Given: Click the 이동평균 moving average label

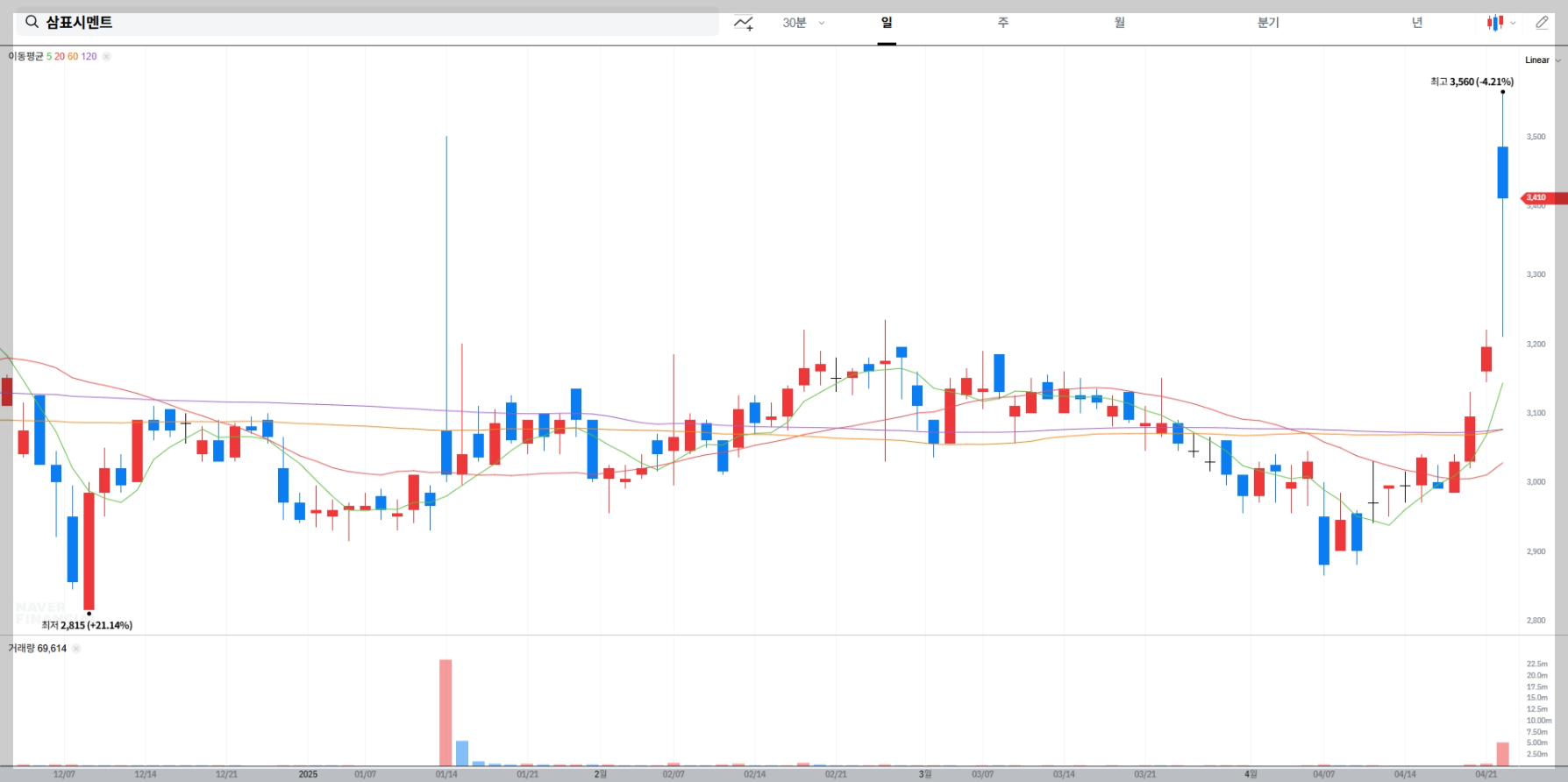Looking at the screenshot, I should (25, 56).
